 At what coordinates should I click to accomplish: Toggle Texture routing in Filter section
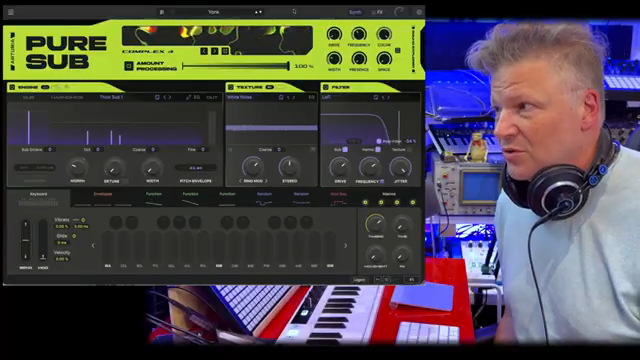[409, 150]
